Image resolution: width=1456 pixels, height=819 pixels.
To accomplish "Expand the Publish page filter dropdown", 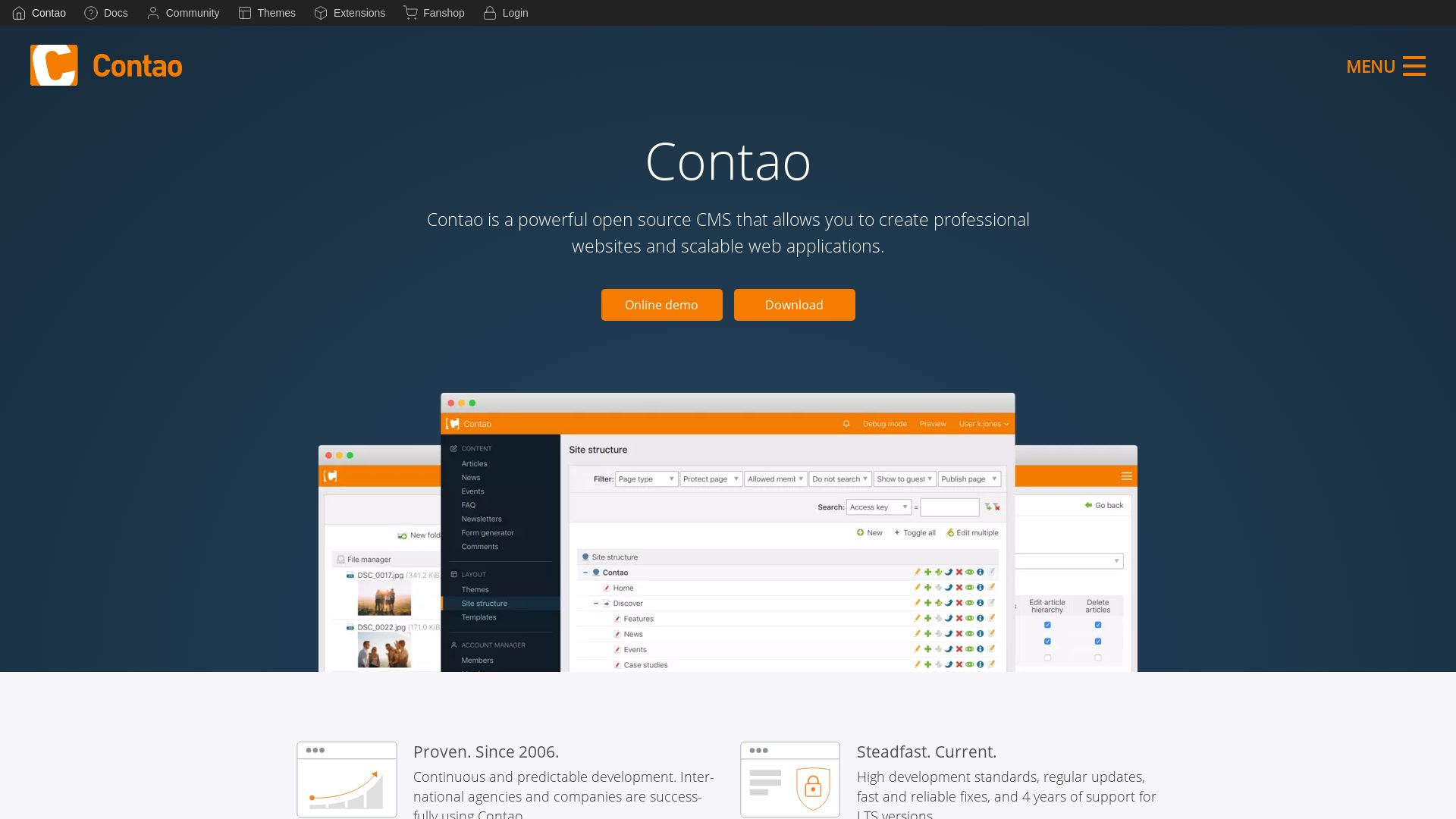I will (967, 479).
